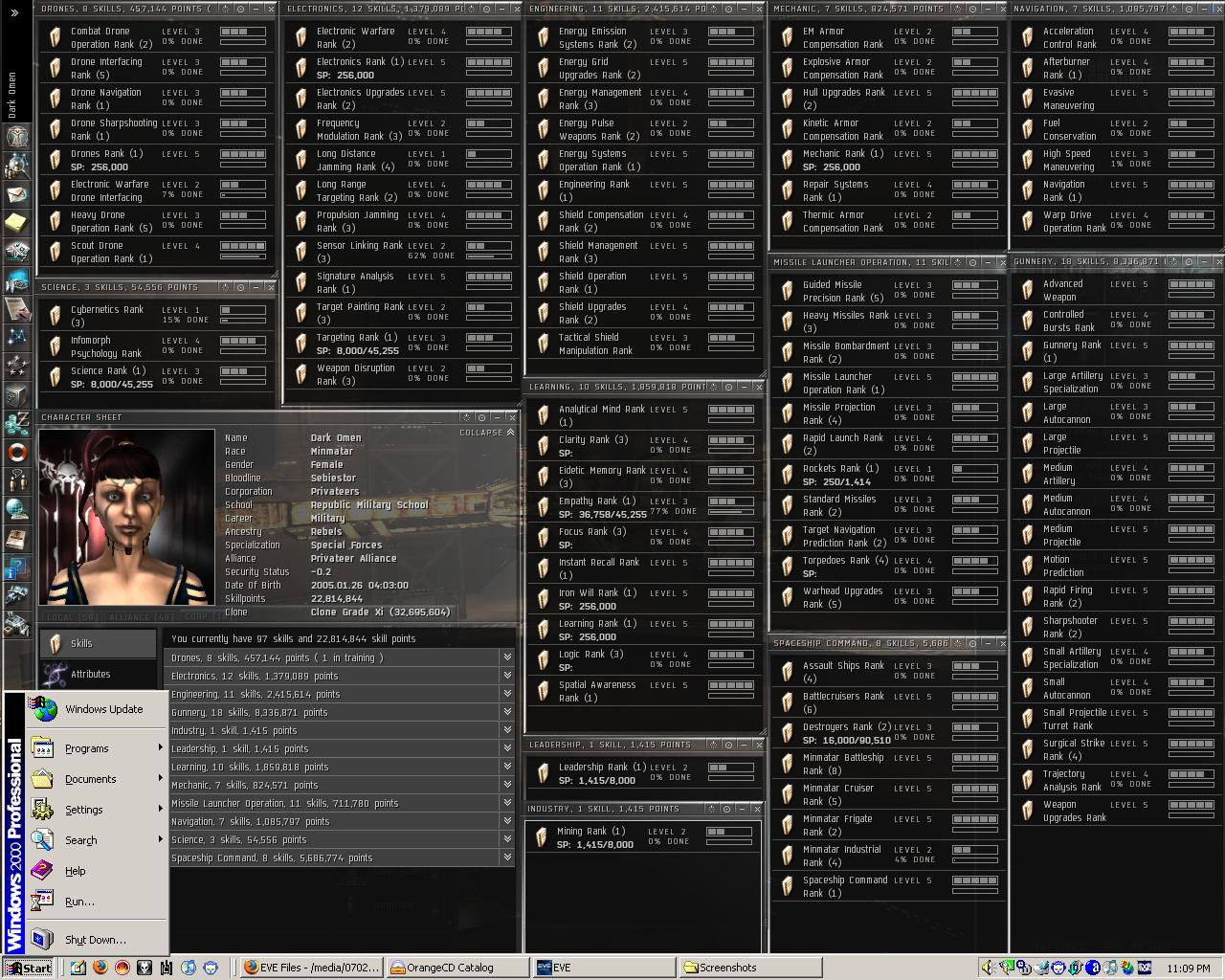
Task: Click the Leadership Rank (1) skill book icon
Action: (x=544, y=773)
